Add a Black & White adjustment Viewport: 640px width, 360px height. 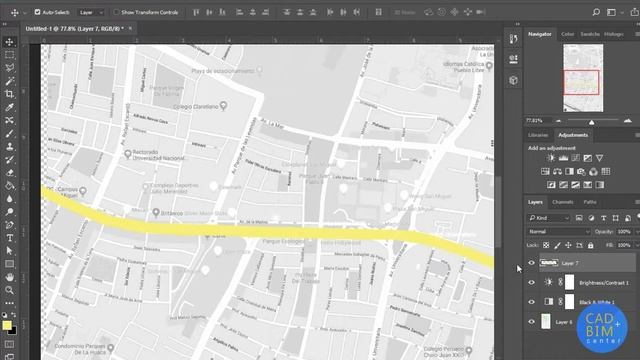click(x=569, y=171)
